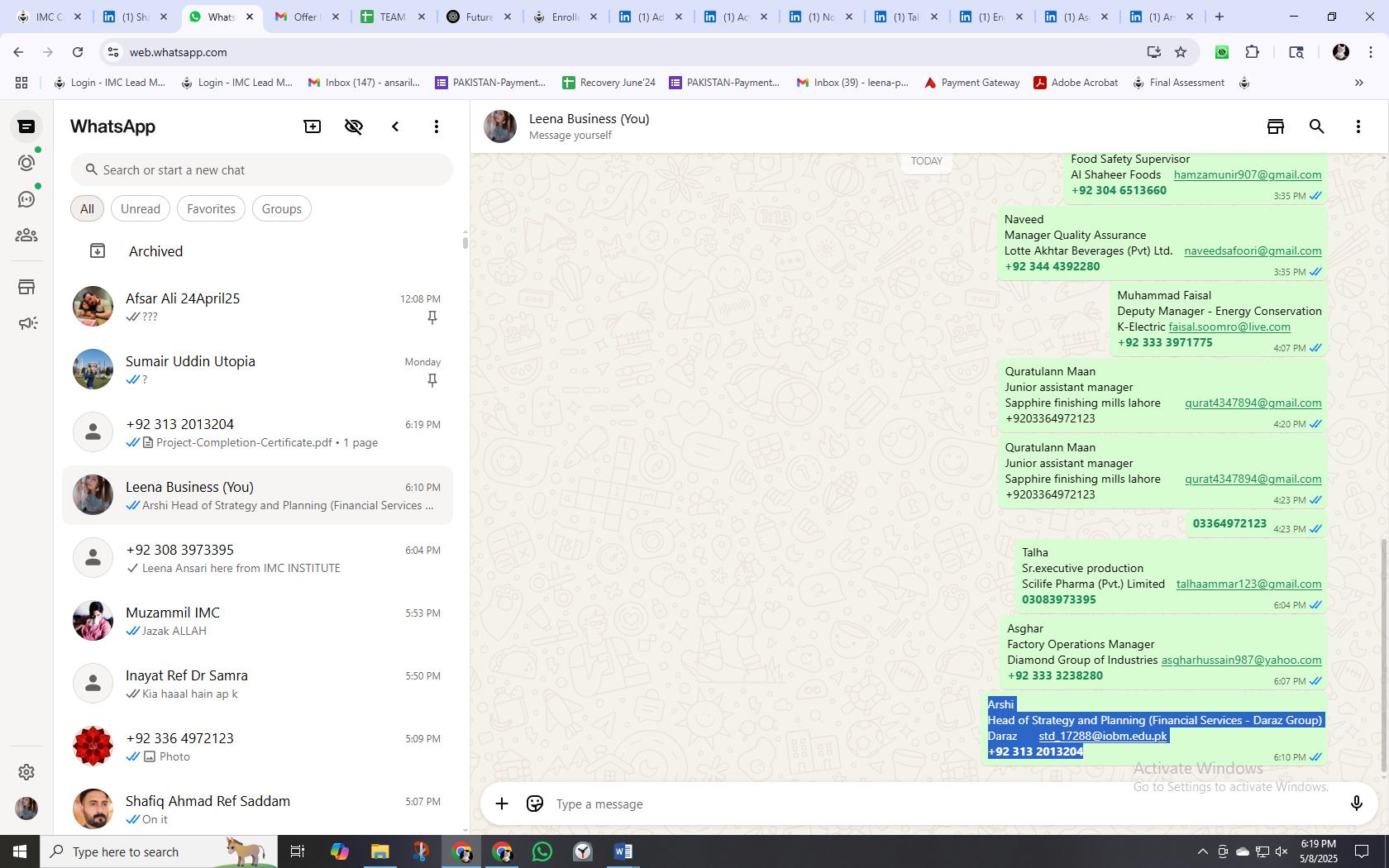This screenshot has width=1389, height=868.
Task: Open a new browser tab
Action: point(1219,17)
